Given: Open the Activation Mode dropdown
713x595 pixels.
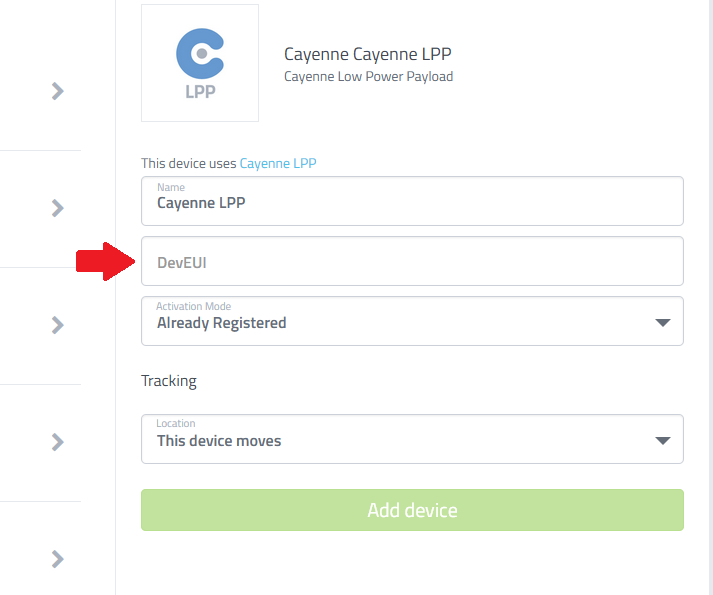Looking at the screenshot, I should (x=412, y=321).
